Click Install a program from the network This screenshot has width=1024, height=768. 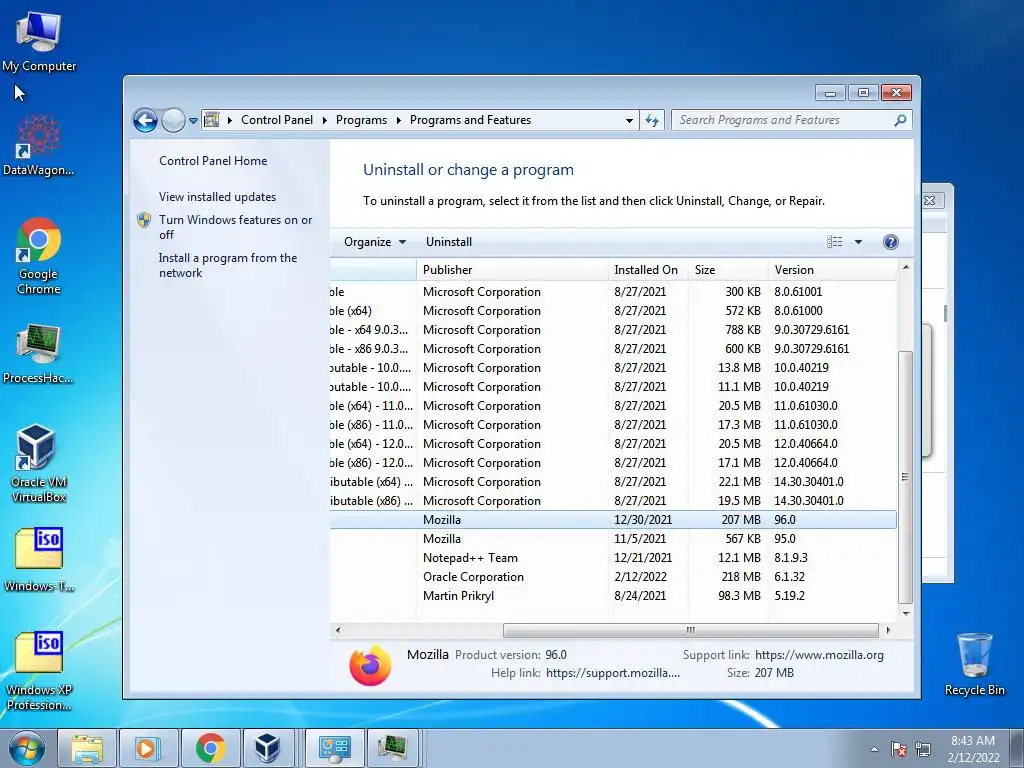227,265
